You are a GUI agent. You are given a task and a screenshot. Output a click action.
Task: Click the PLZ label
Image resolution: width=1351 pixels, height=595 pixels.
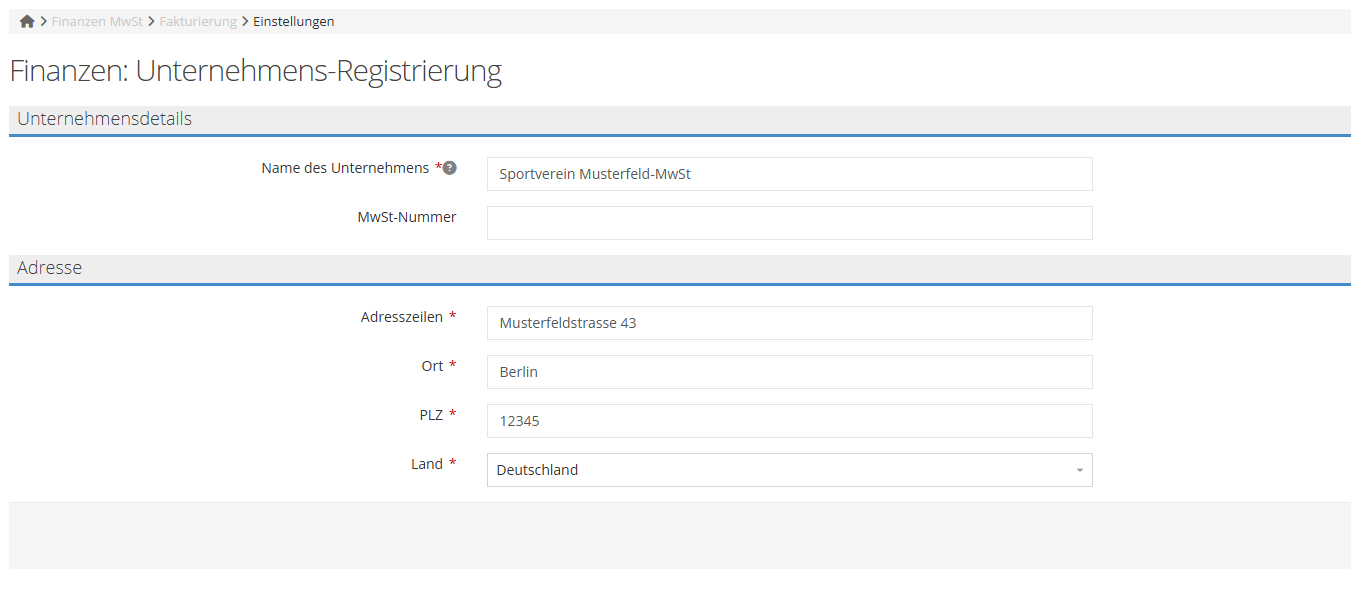tap(431, 415)
